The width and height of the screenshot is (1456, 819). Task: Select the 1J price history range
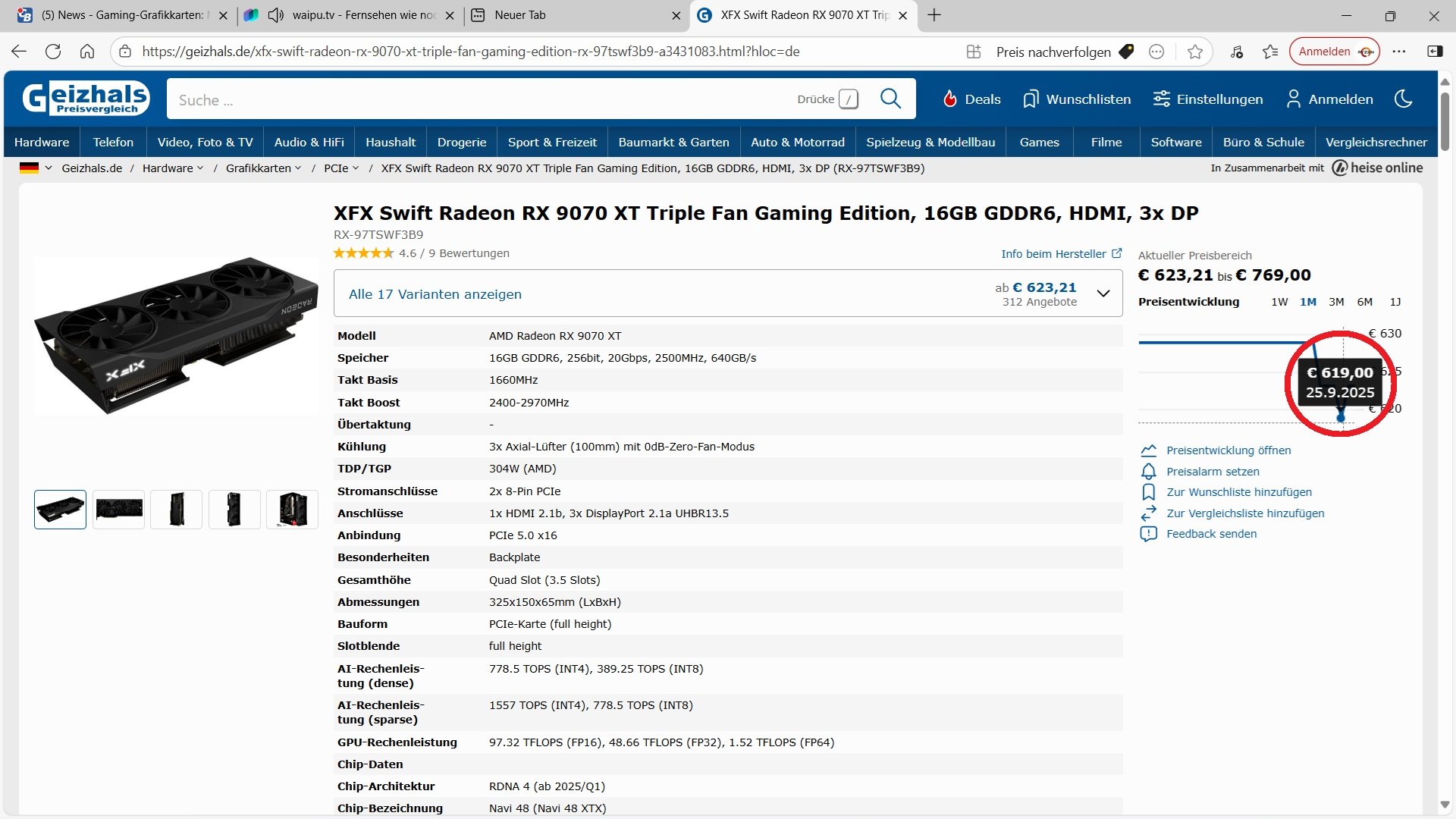(1395, 302)
